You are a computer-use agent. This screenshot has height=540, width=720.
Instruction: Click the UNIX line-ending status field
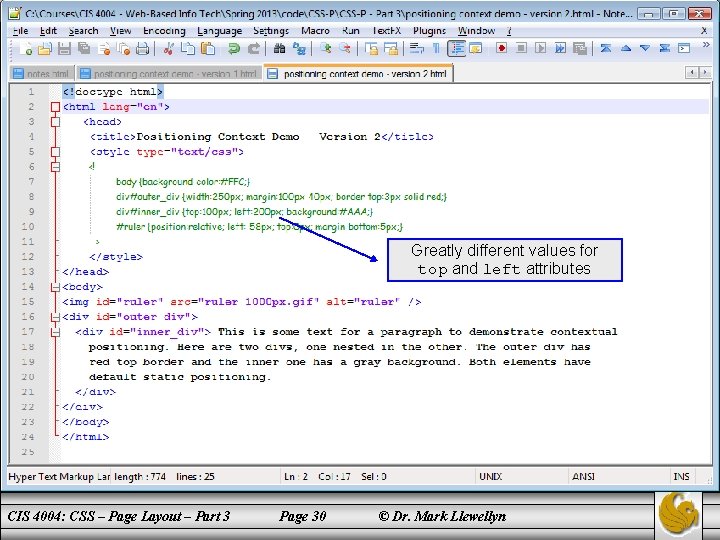pyautogui.click(x=522, y=477)
